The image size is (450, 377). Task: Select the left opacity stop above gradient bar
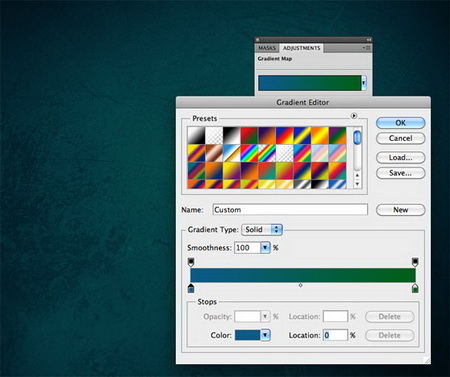(191, 262)
